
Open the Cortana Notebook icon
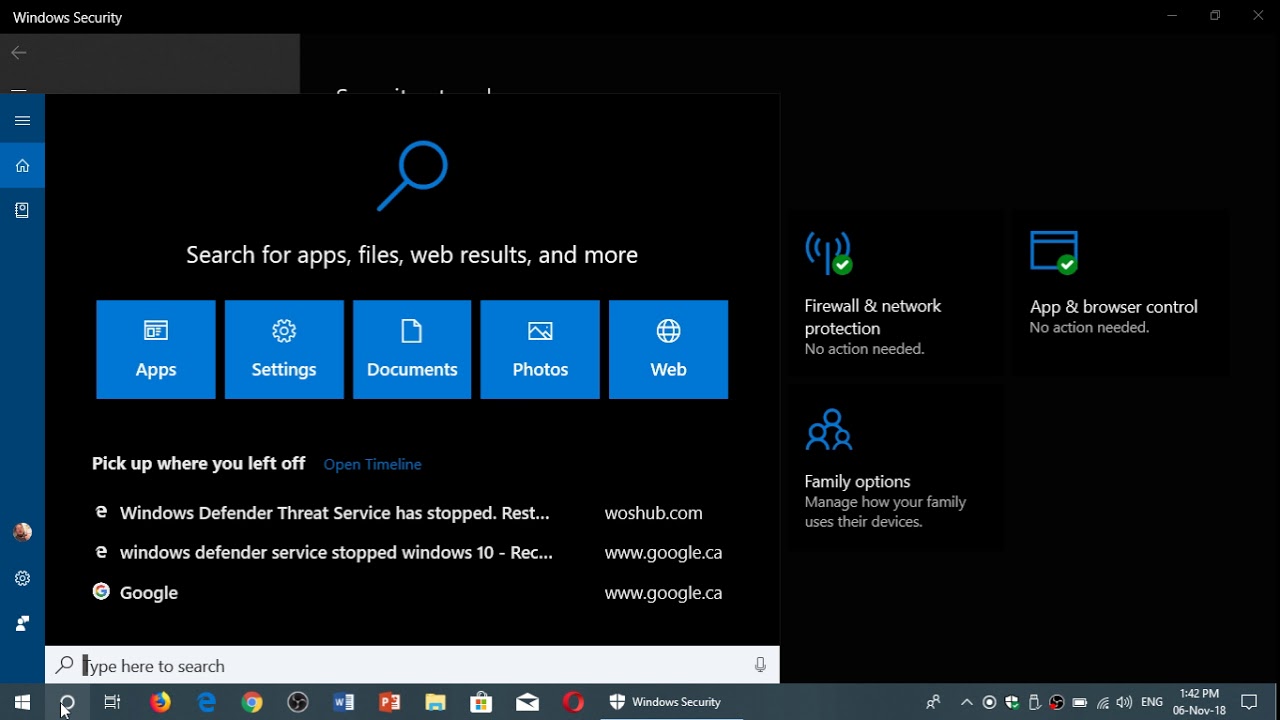pyautogui.click(x=22, y=210)
